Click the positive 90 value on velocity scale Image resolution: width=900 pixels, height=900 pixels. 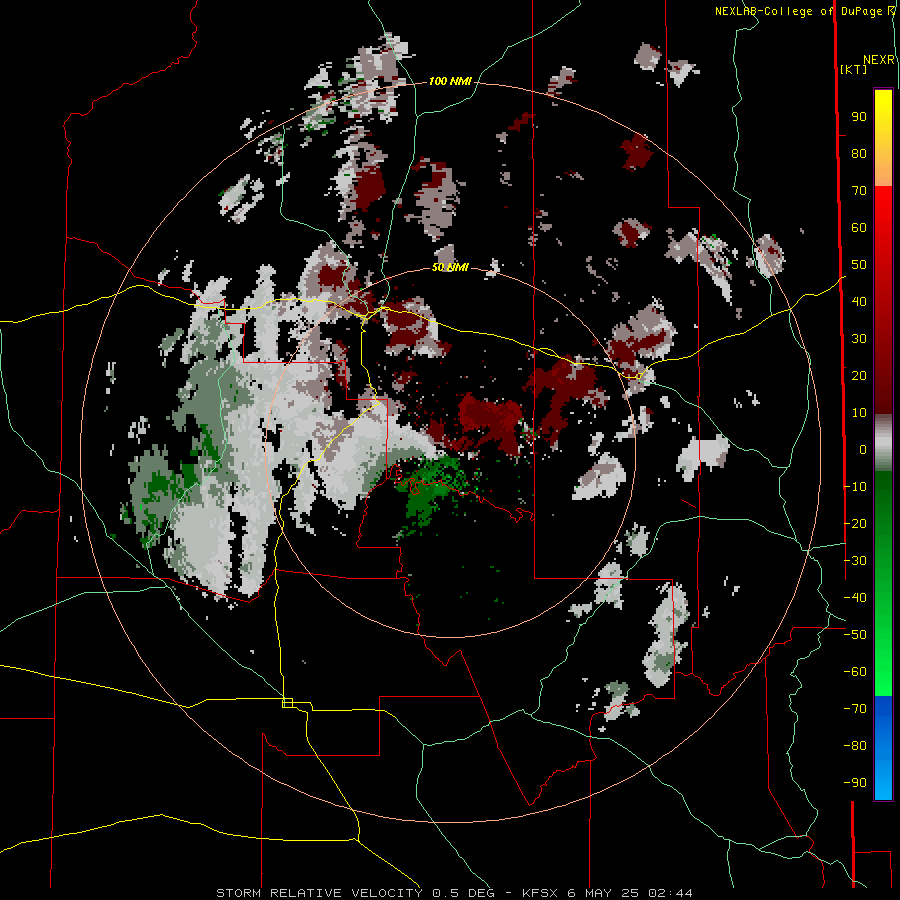click(859, 117)
